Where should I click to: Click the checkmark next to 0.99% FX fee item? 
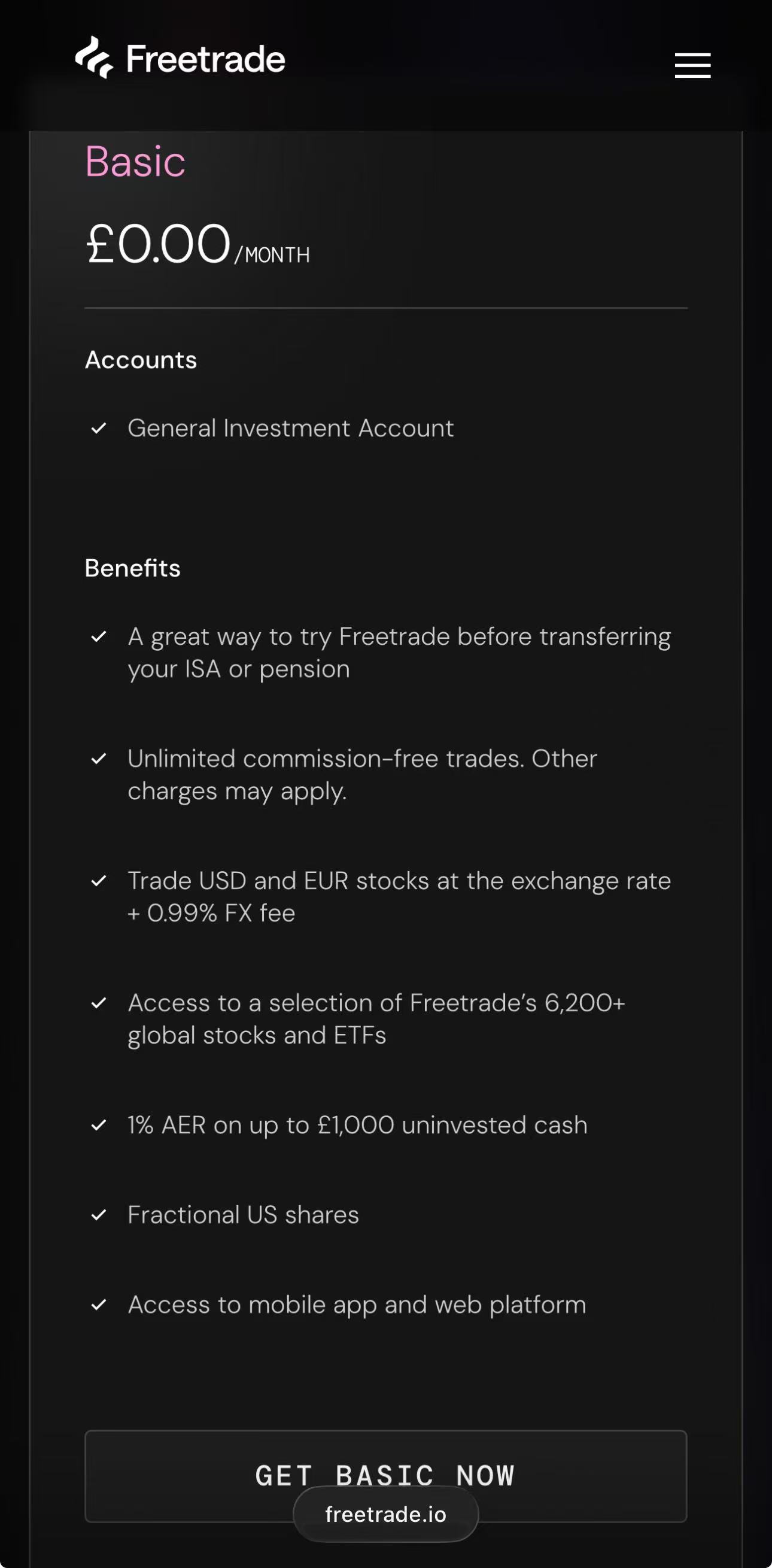point(99,881)
